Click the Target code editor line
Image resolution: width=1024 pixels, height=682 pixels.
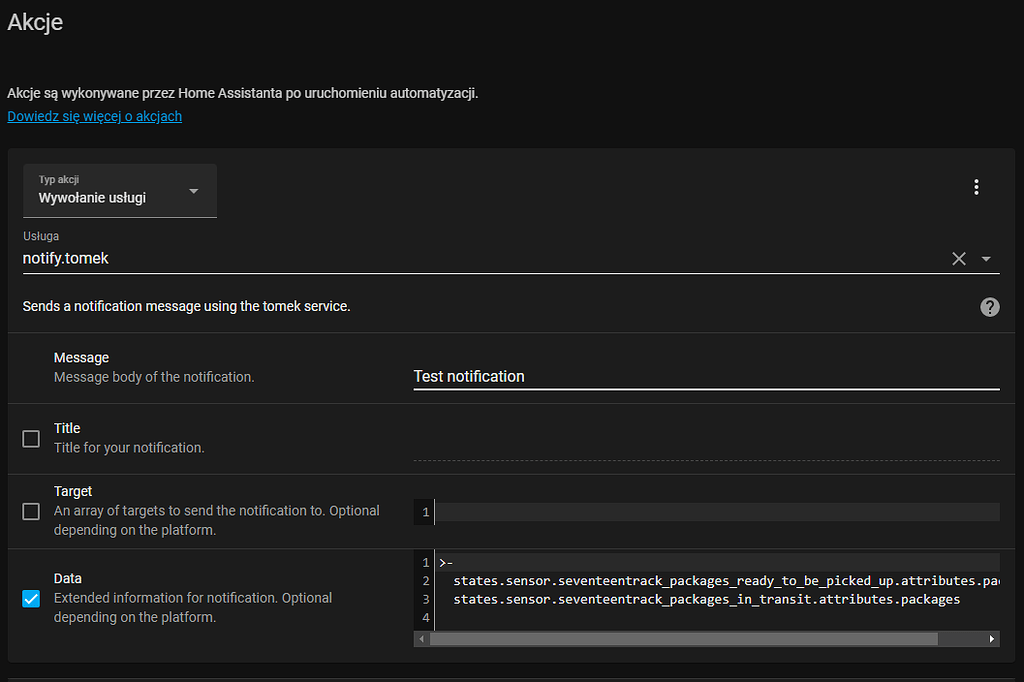[716, 512]
